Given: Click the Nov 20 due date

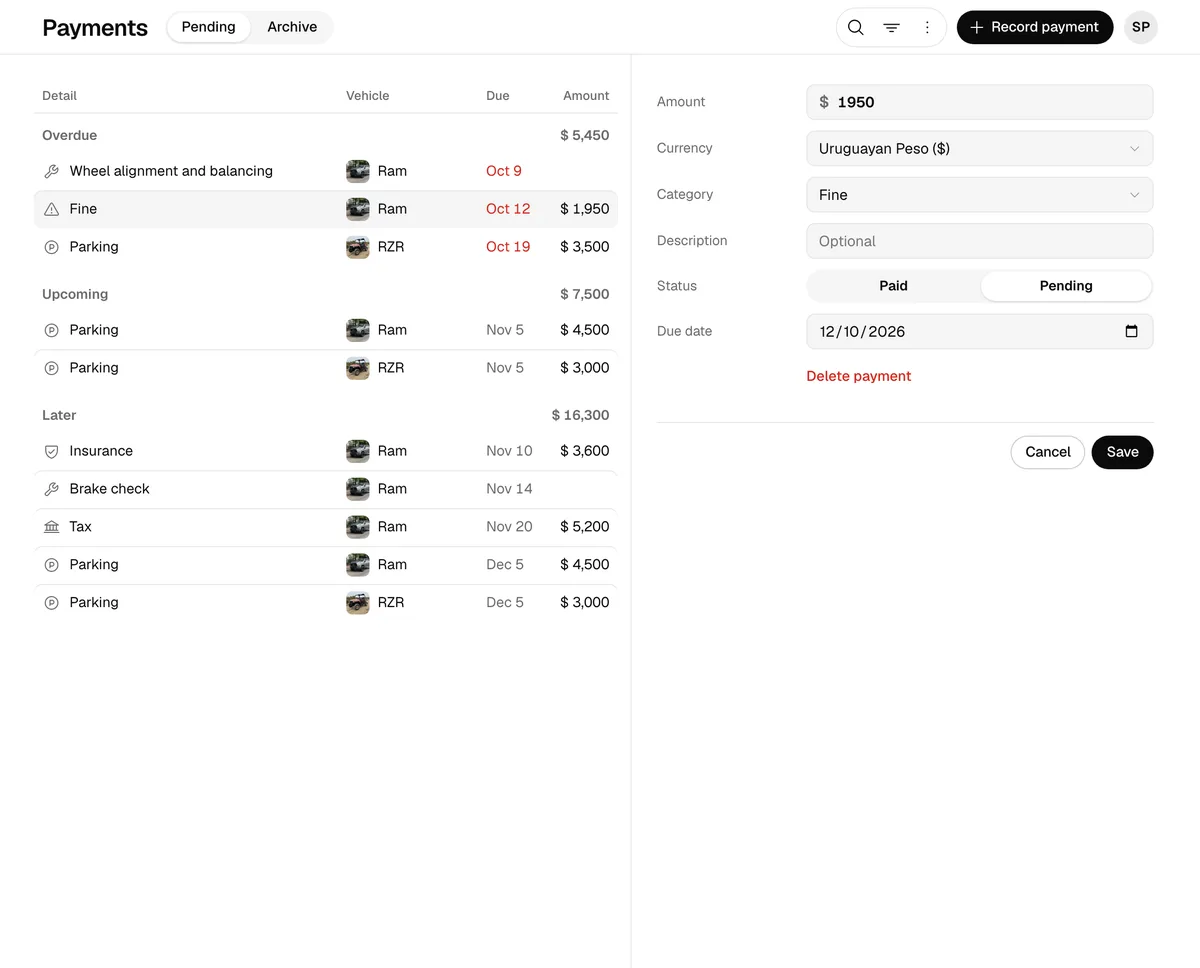Looking at the screenshot, I should point(509,527).
